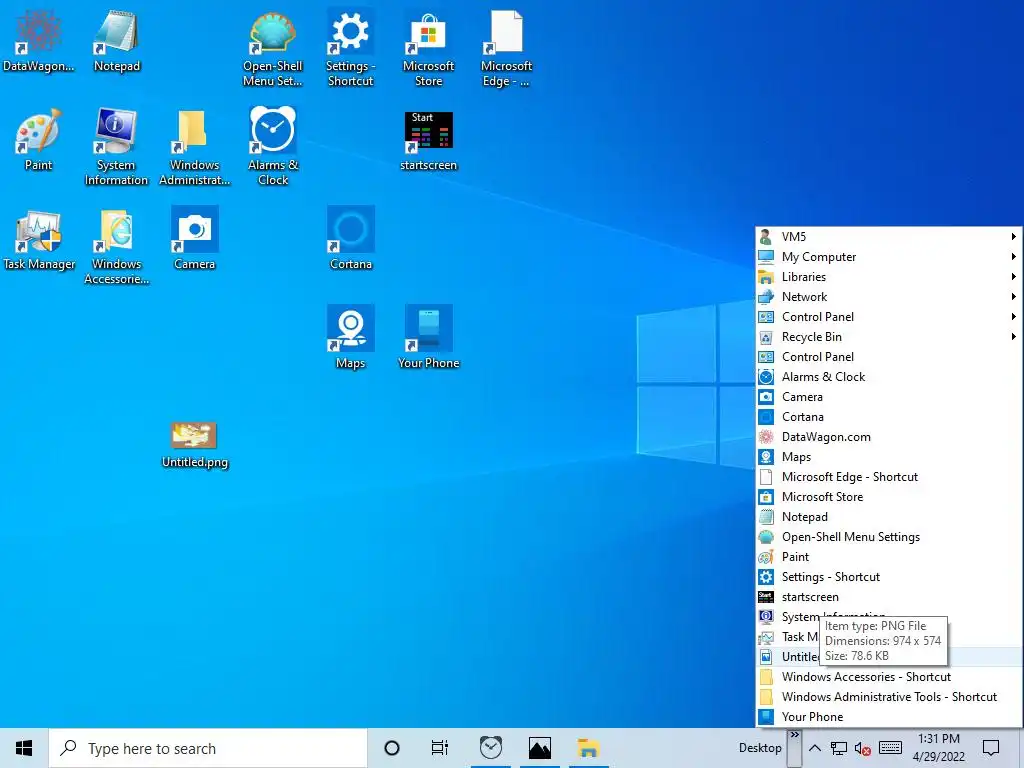Choose Settings - Shortcut menu entry
This screenshot has height=768, width=1024.
coord(888,577)
